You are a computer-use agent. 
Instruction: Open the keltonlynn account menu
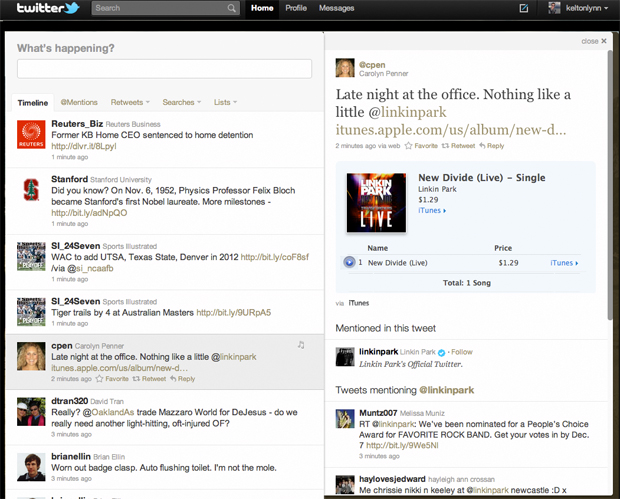click(580, 9)
